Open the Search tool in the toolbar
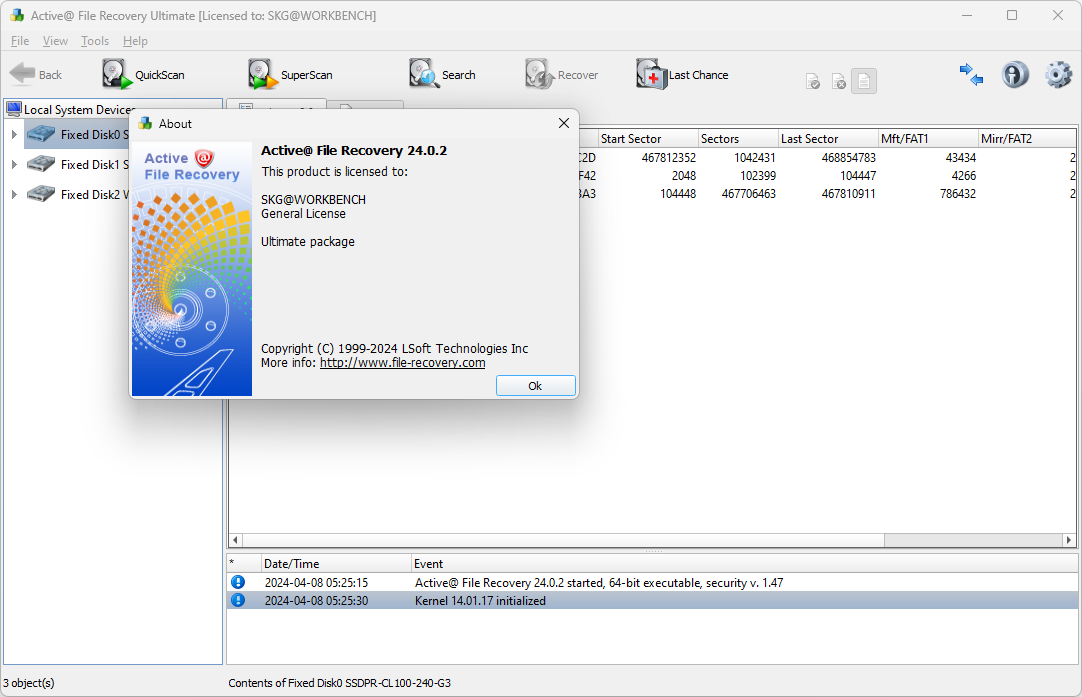This screenshot has height=697, width=1082. [x=442, y=74]
